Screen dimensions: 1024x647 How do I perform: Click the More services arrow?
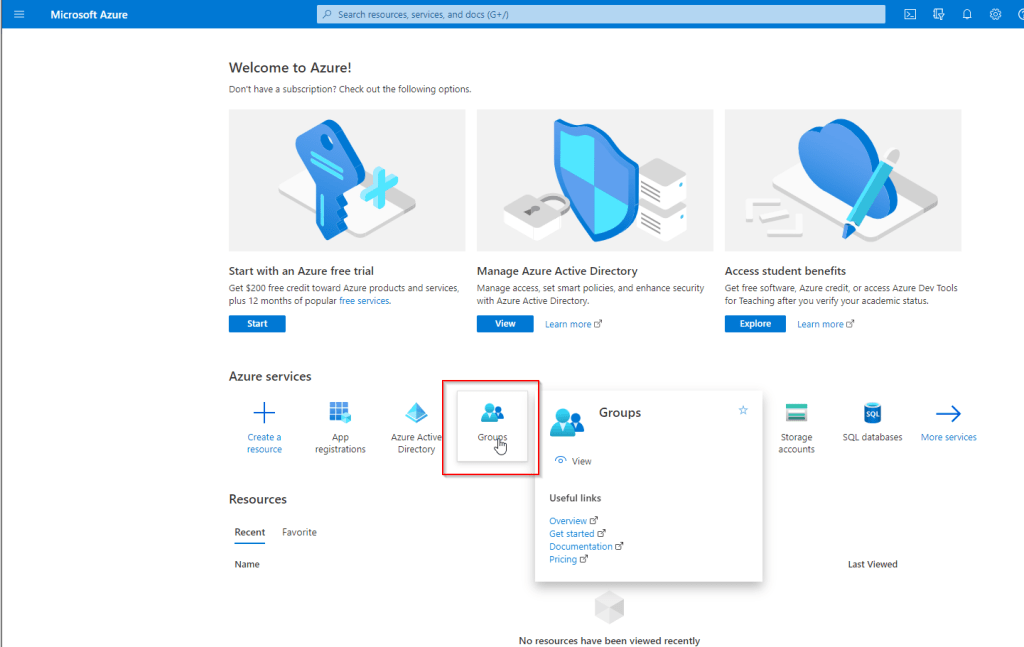coord(948,413)
